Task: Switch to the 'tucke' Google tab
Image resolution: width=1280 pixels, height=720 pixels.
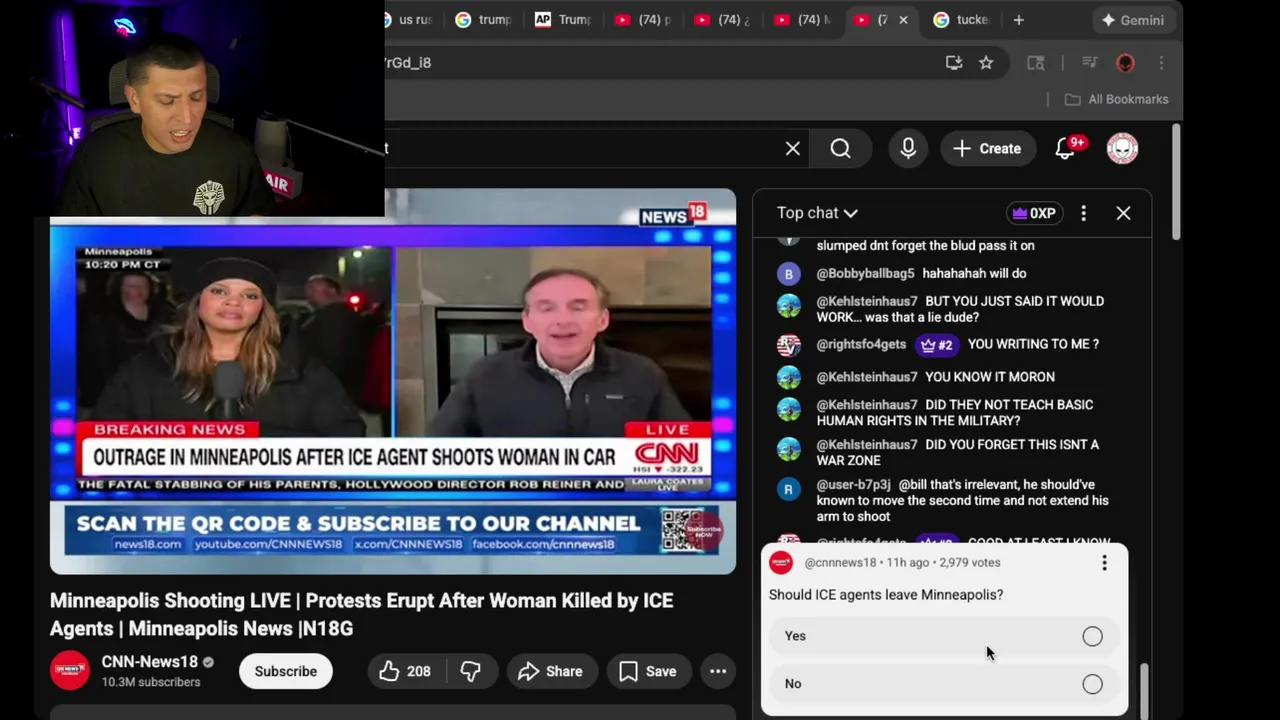Action: coord(962,20)
